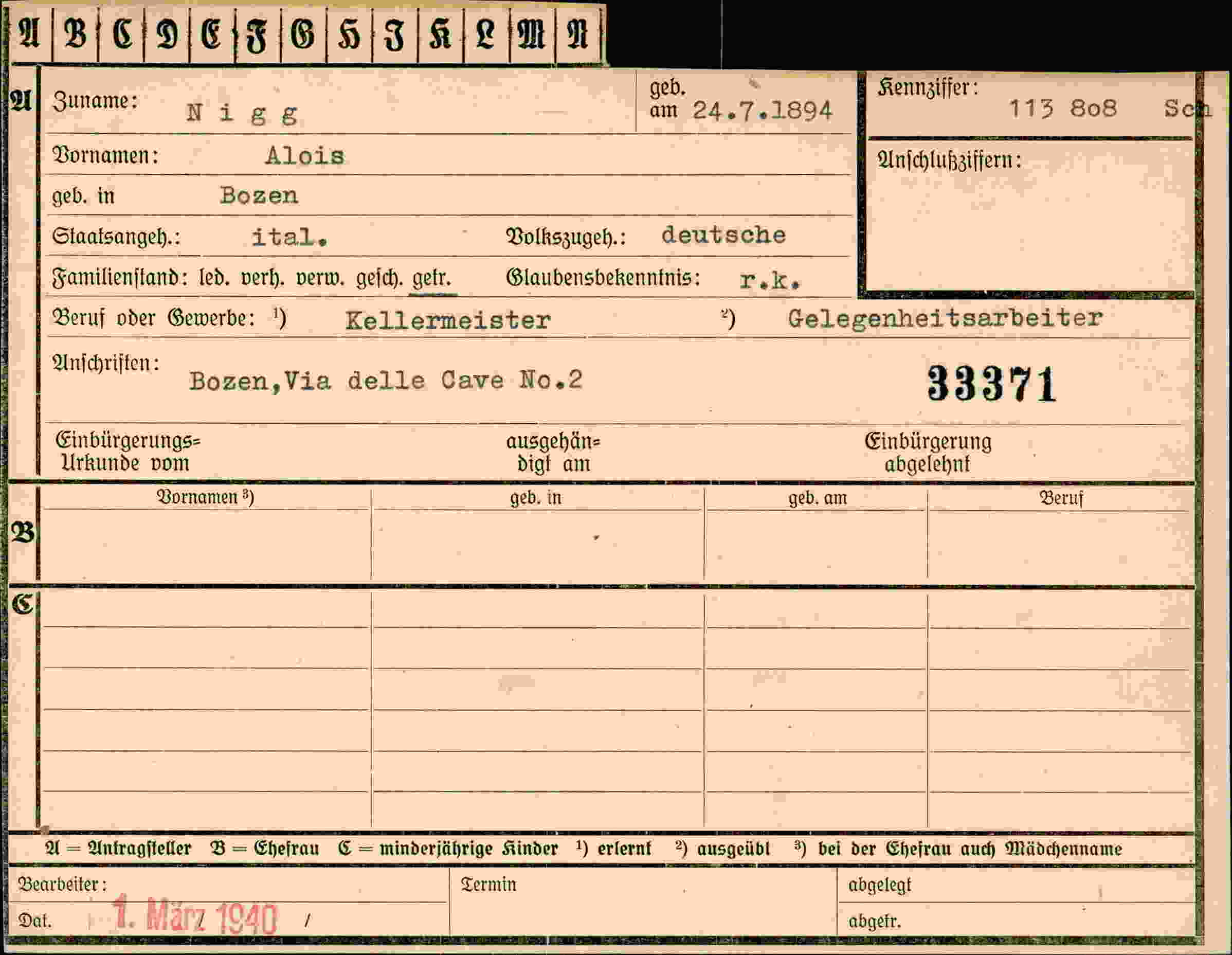Click the 'geb. am' column header
The width and height of the screenshot is (1232, 955).
click(x=818, y=499)
